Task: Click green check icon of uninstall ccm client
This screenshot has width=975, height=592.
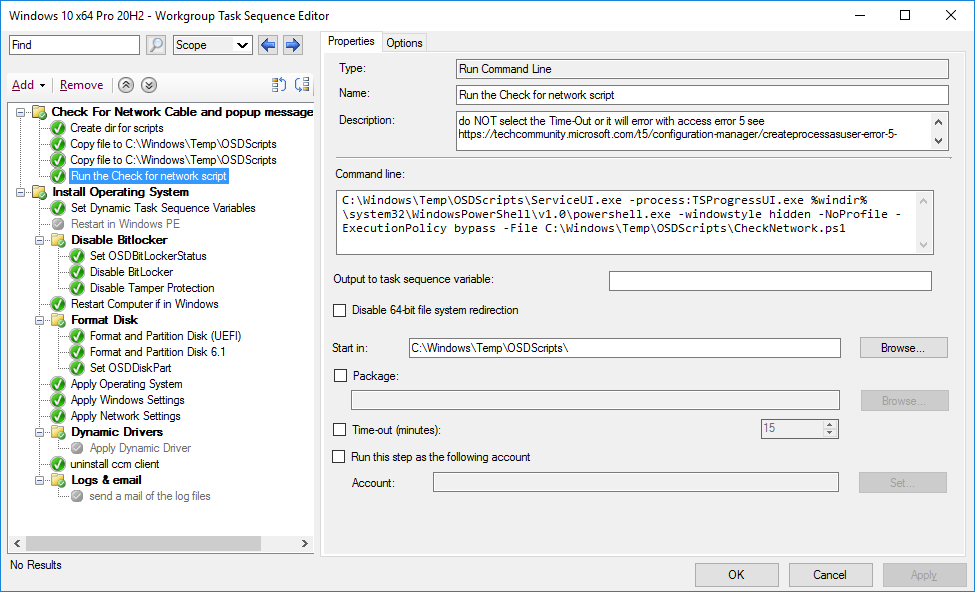Action: pyautogui.click(x=58, y=464)
